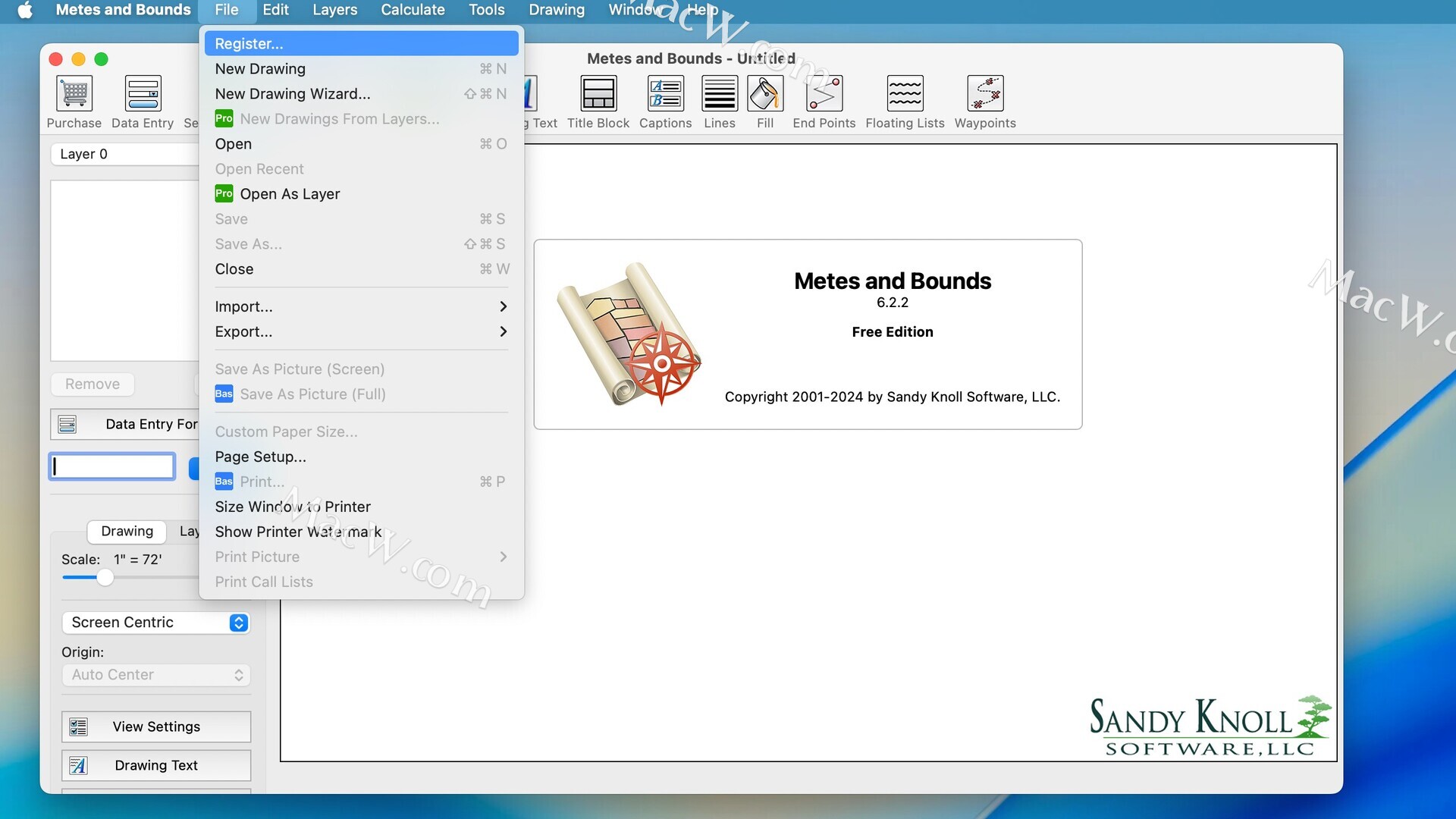Screen dimensions: 1456x819
Task: Select New Drawing menu item
Action: point(362,68)
